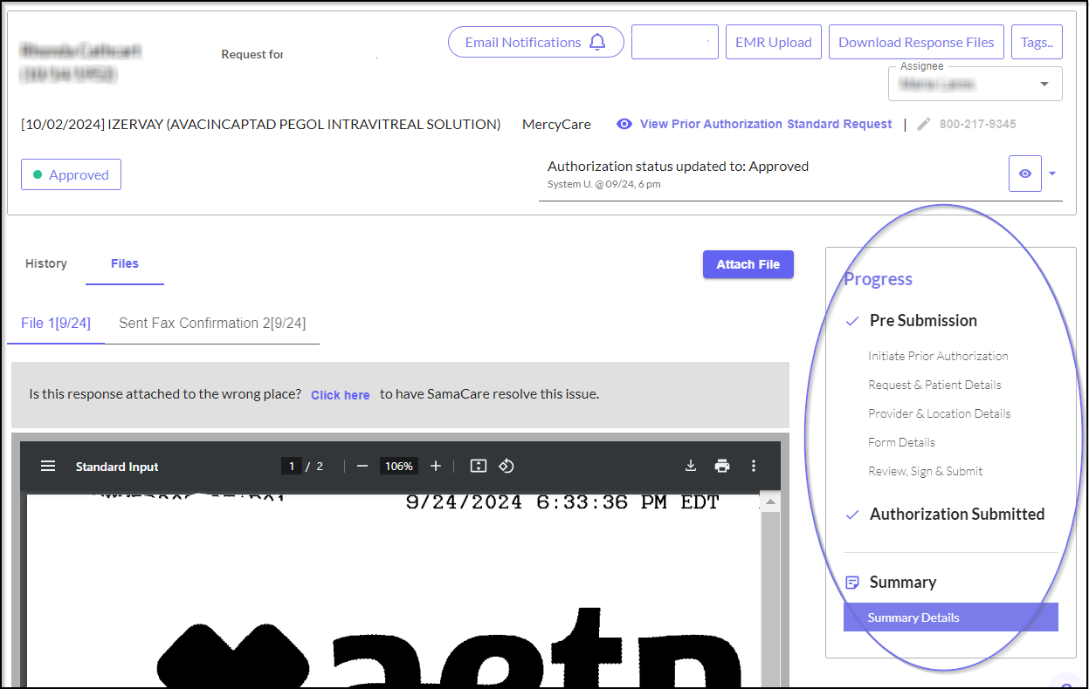
Task: Select Form Details step
Action: click(901, 442)
